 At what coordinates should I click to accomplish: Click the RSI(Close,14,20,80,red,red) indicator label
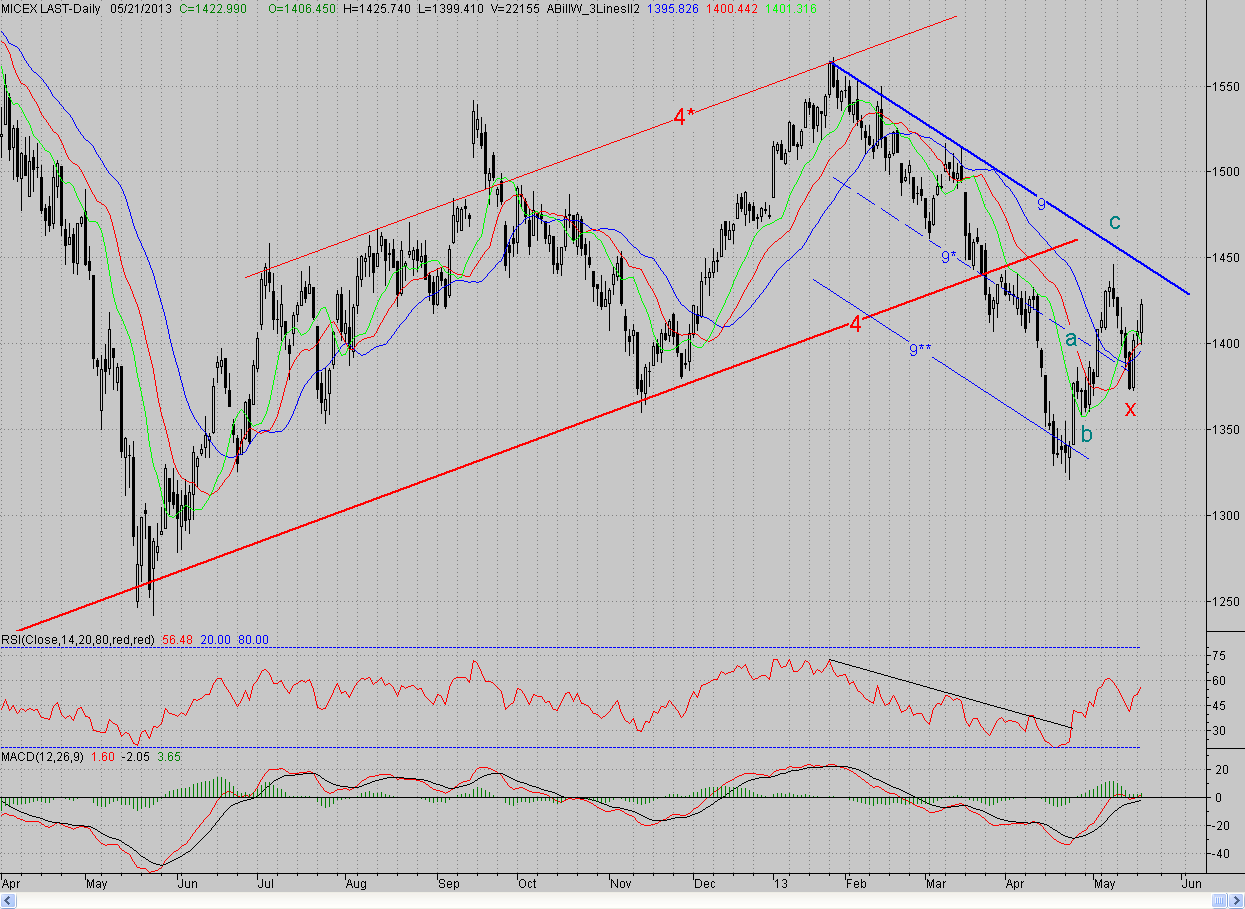[x=78, y=640]
